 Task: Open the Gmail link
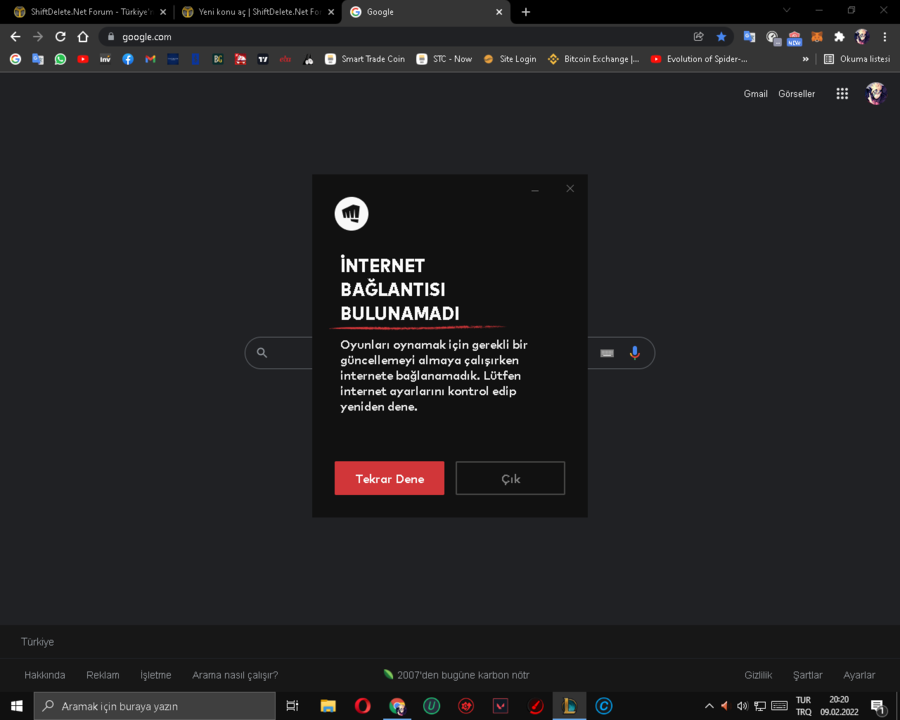[x=755, y=94]
